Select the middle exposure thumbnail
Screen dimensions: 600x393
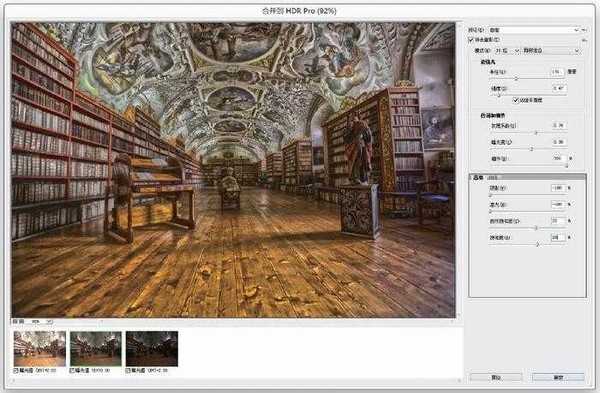point(96,349)
